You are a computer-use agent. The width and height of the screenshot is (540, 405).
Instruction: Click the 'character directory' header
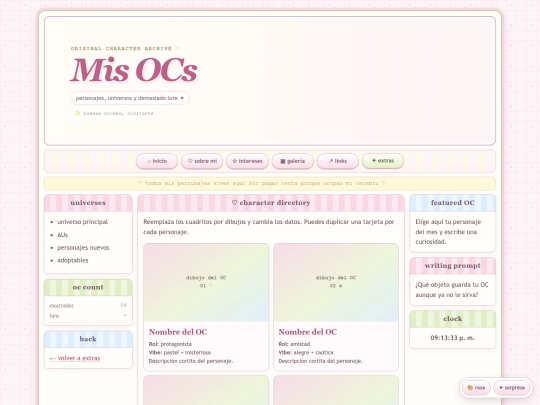(271, 203)
